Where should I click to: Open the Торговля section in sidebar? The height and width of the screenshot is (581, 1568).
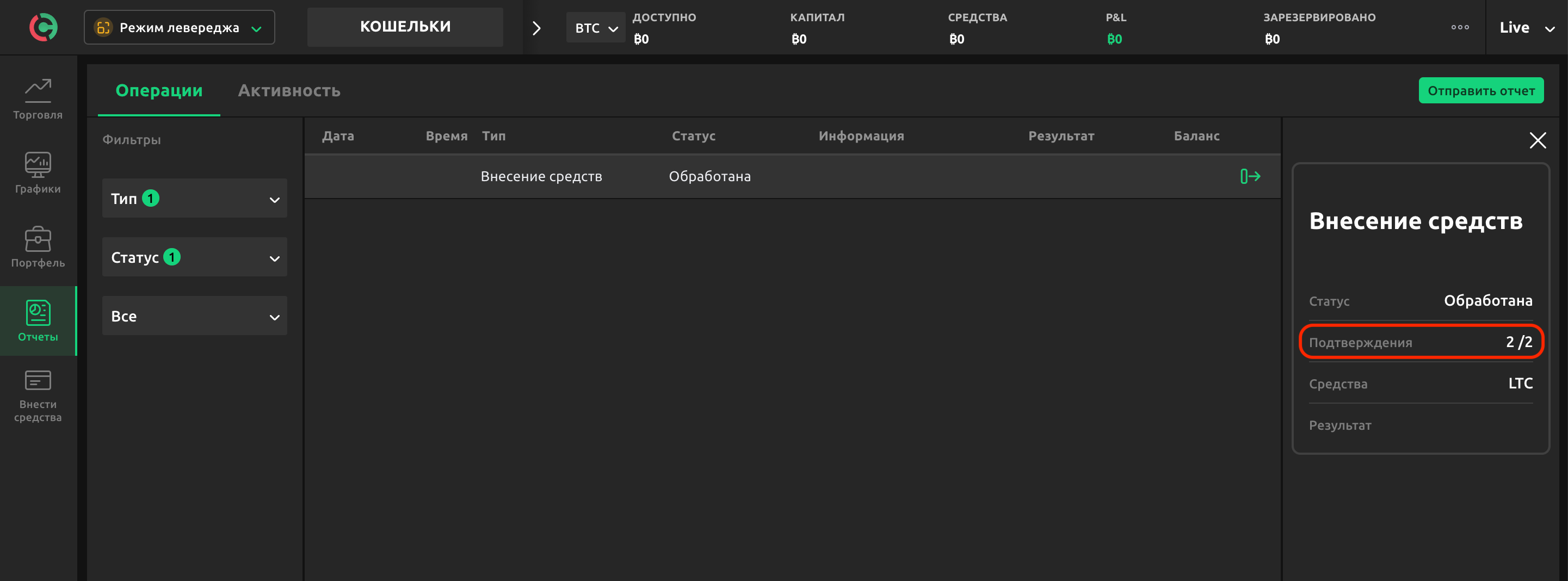(x=38, y=97)
